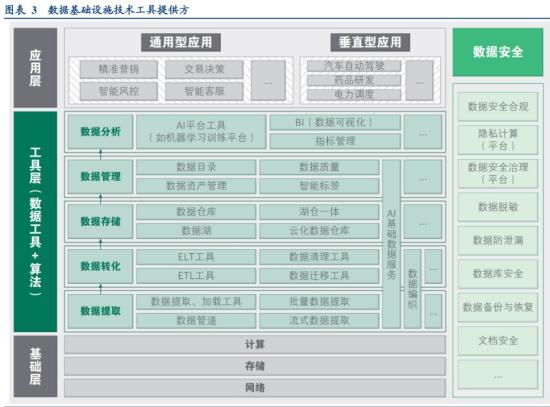The image size is (550, 407).
Task: Click the ellipsis box in 数据分析 row
Action: tap(423, 132)
